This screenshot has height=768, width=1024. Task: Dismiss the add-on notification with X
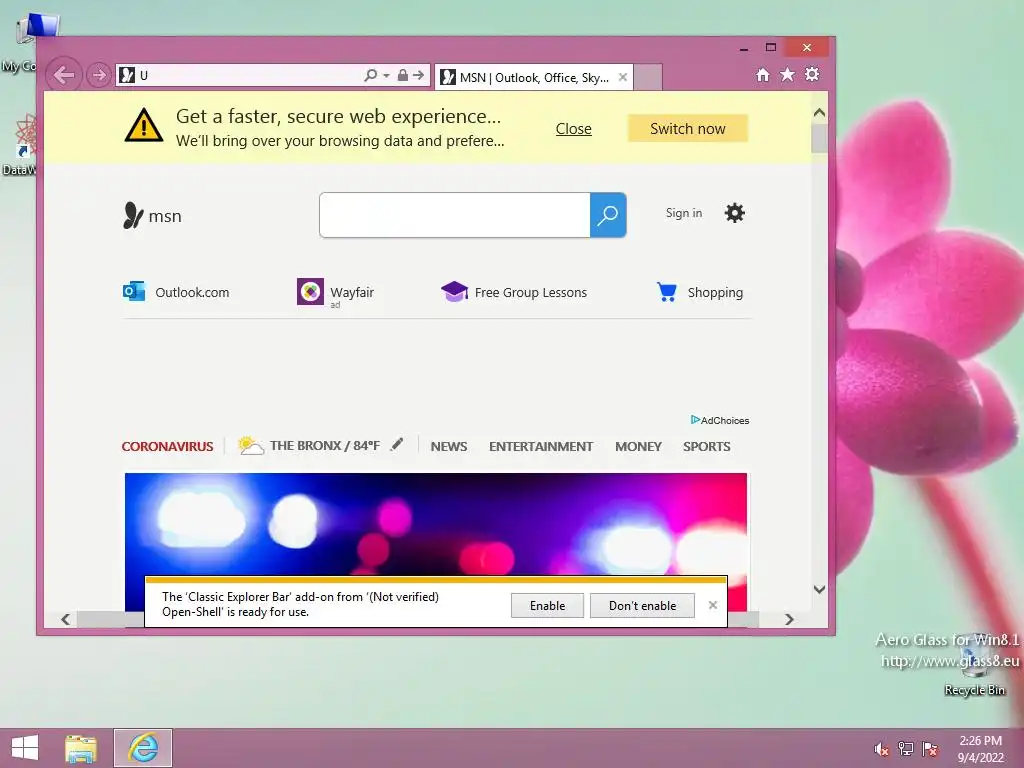[x=712, y=605]
